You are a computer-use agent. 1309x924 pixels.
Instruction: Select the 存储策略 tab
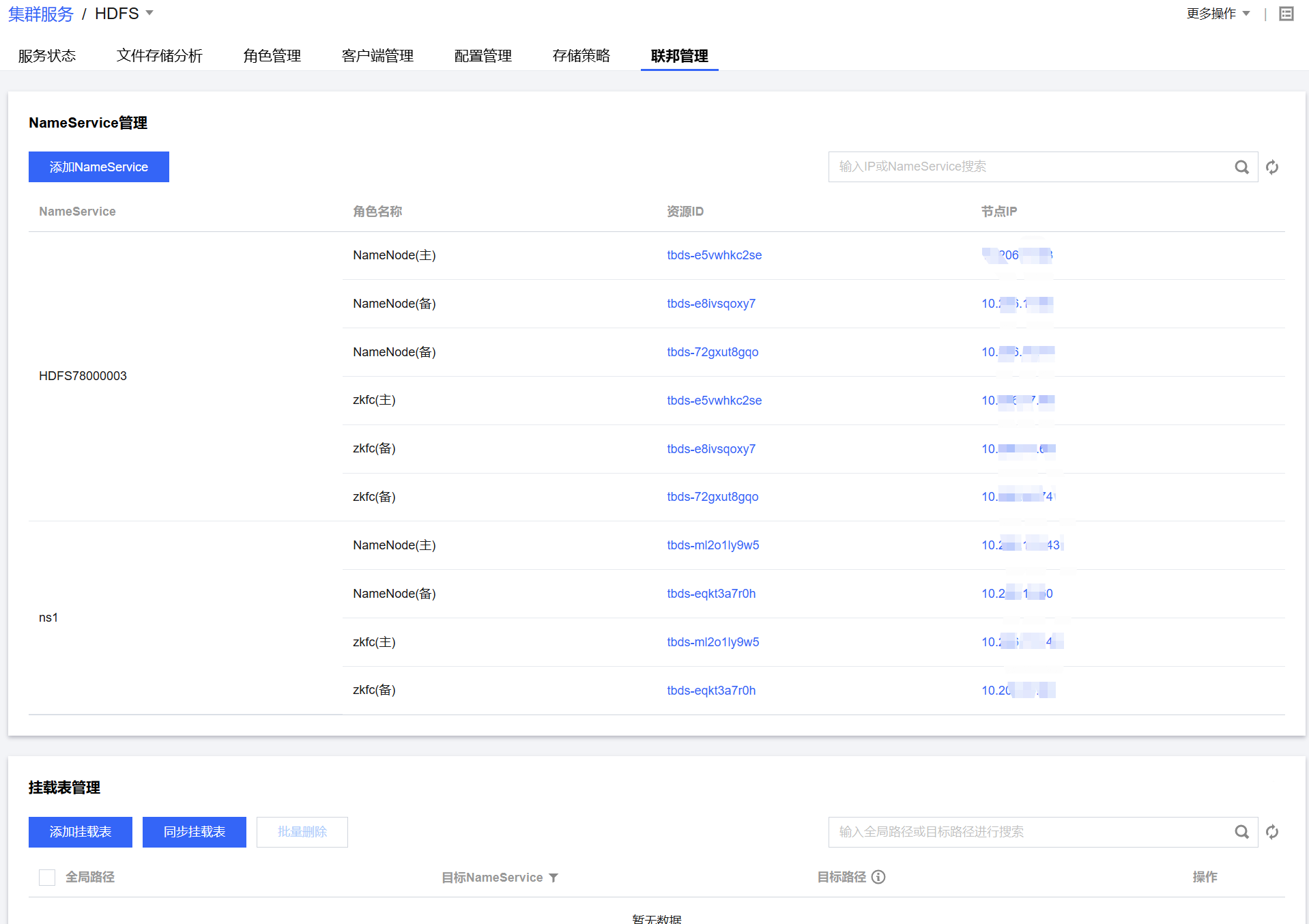click(581, 56)
